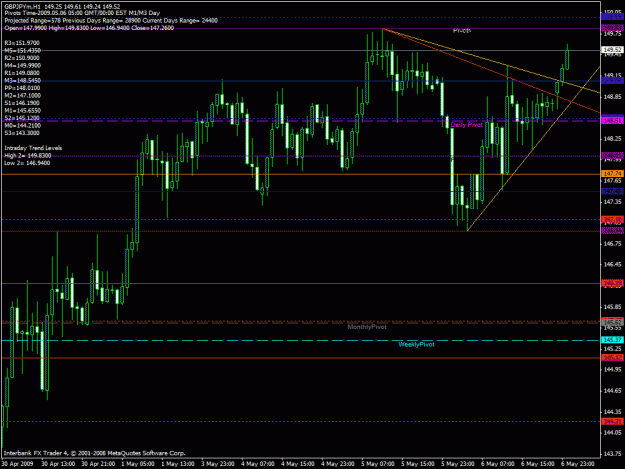Select the 'M1=145.6550' pivot label
This screenshot has width=625, height=469.
tap(22, 111)
